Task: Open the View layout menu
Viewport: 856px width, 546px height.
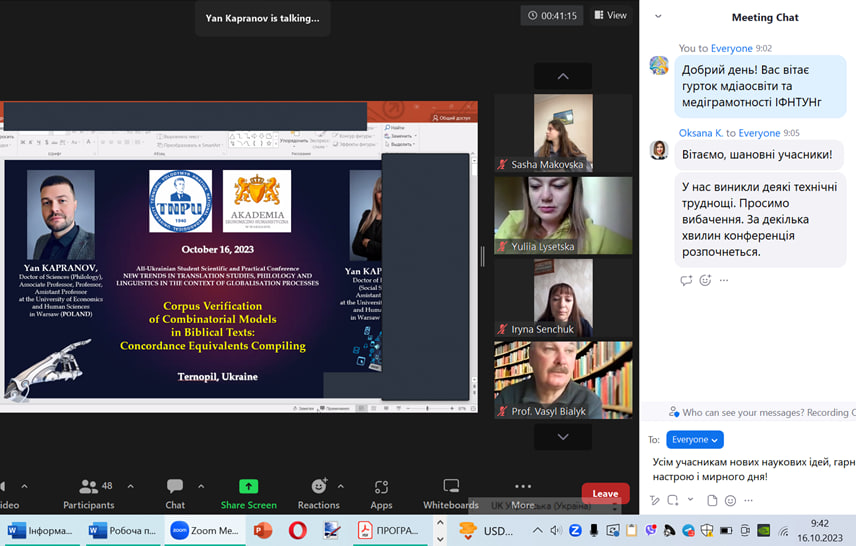Action: [x=610, y=15]
